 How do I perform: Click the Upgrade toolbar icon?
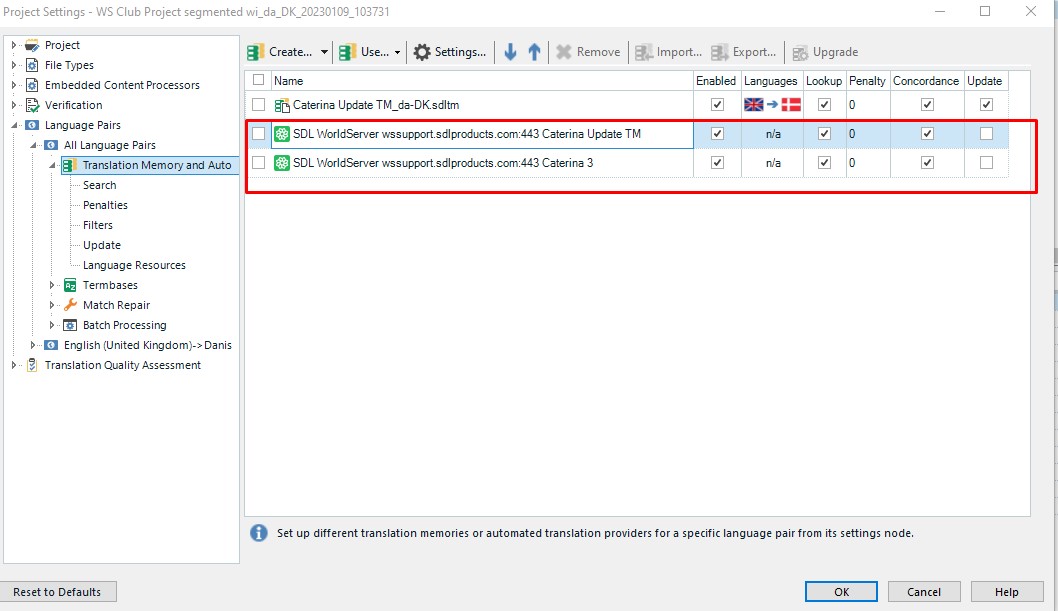[x=801, y=52]
